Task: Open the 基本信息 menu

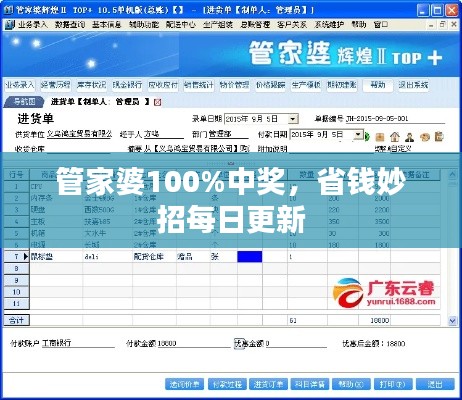Action: coord(107,25)
